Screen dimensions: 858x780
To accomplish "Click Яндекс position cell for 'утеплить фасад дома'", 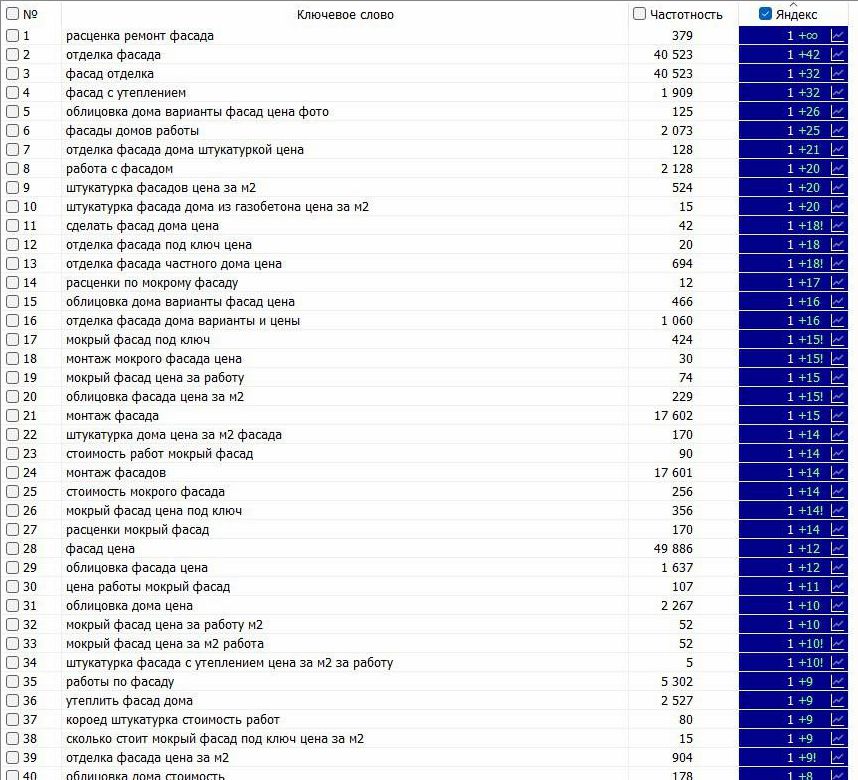I will pos(789,701).
